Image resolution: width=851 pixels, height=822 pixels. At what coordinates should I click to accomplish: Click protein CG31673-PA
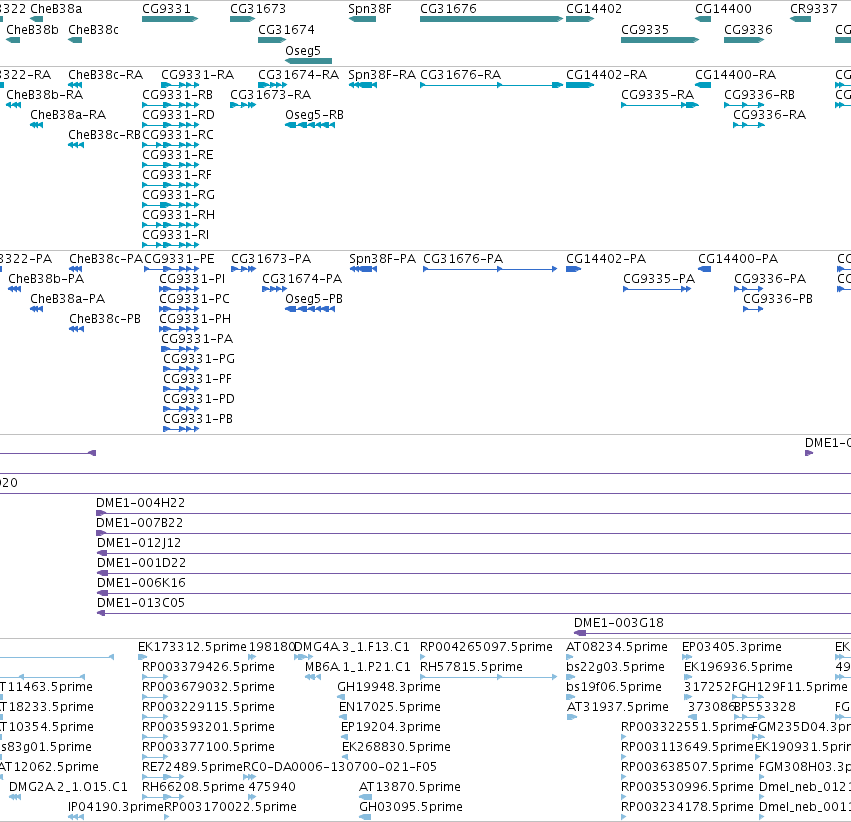pos(271,258)
